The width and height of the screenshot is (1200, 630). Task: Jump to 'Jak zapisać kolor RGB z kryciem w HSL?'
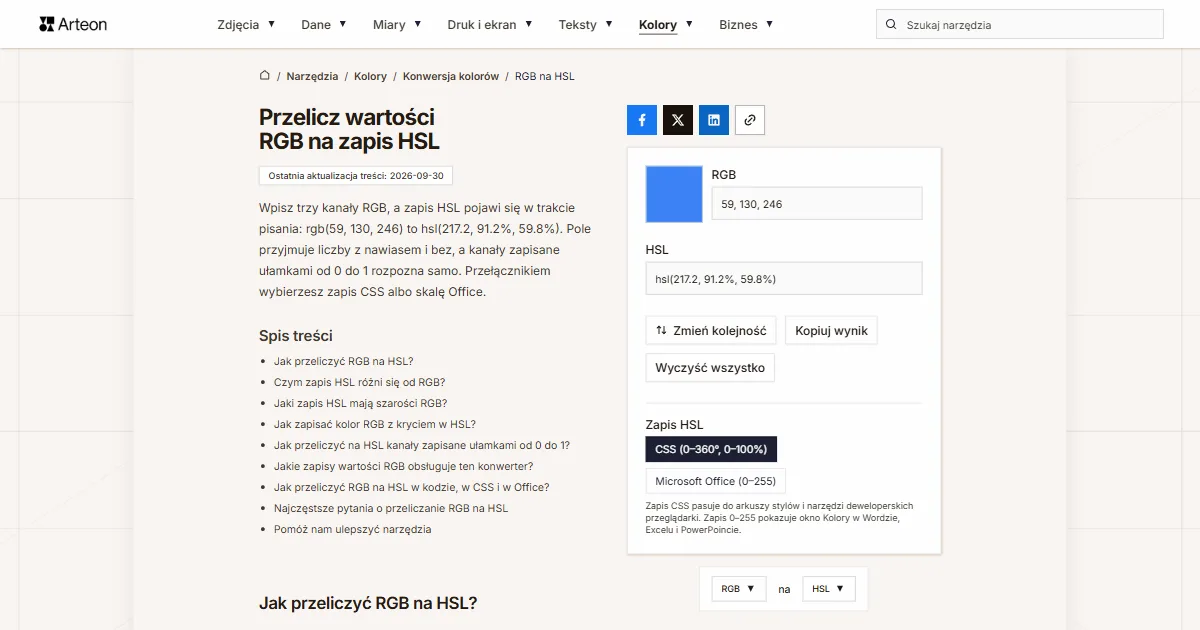click(375, 424)
